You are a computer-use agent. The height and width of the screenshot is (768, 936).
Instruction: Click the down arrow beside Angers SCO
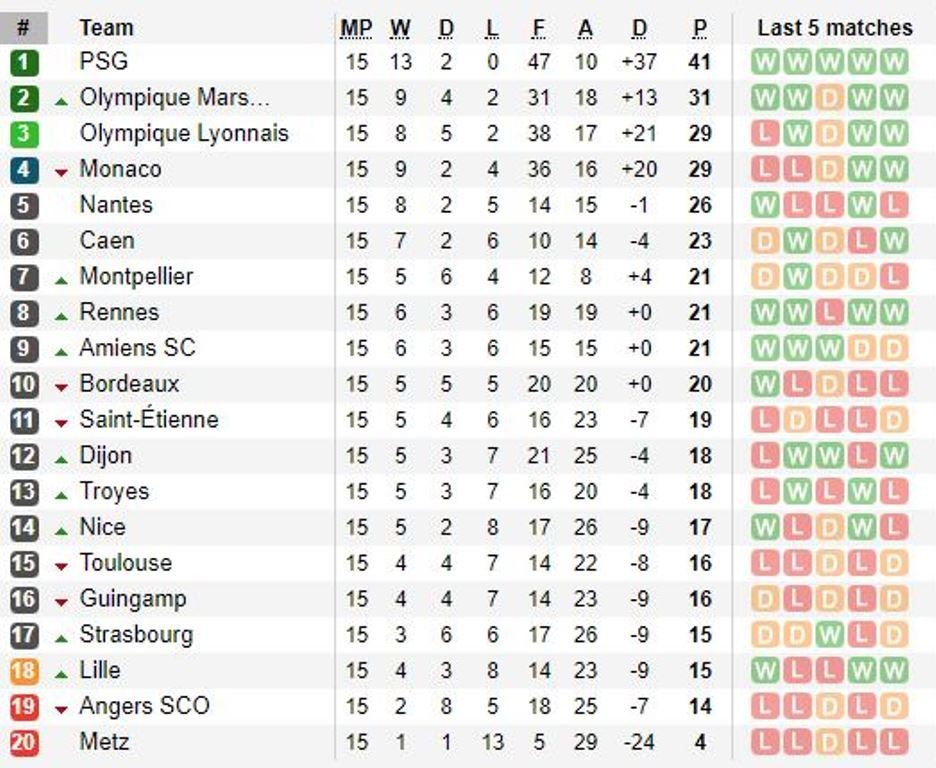pyautogui.click(x=61, y=709)
